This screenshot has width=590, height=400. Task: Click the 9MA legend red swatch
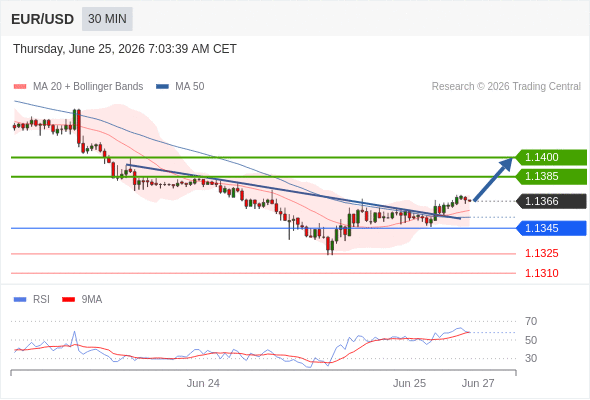click(68, 300)
